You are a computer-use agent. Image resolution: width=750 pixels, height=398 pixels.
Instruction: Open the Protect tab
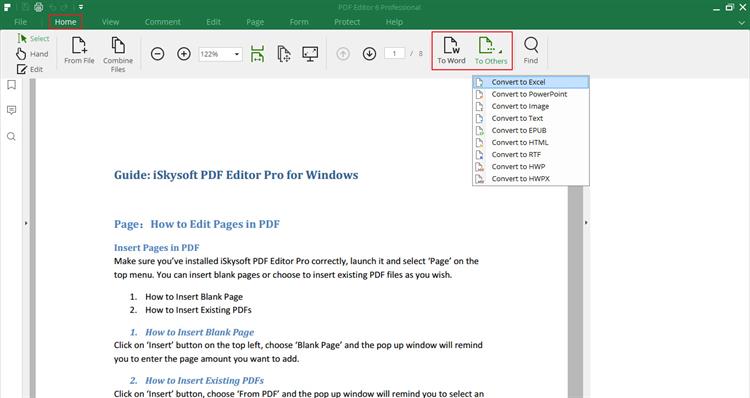(x=347, y=22)
